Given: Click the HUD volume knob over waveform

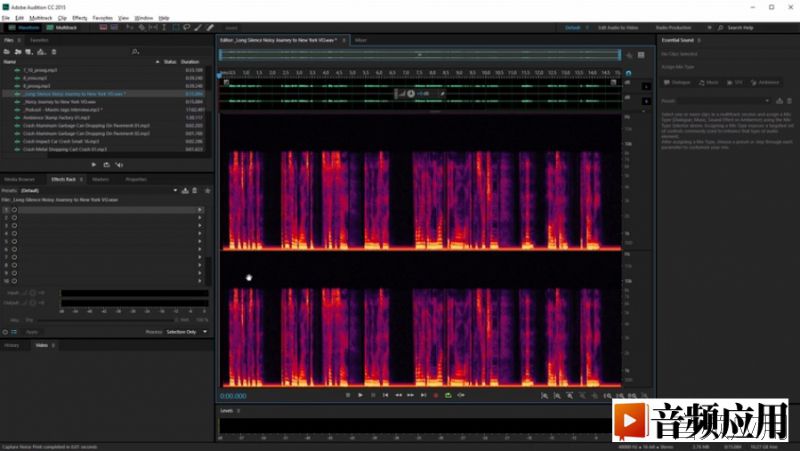Looking at the screenshot, I should pyautogui.click(x=411, y=94).
